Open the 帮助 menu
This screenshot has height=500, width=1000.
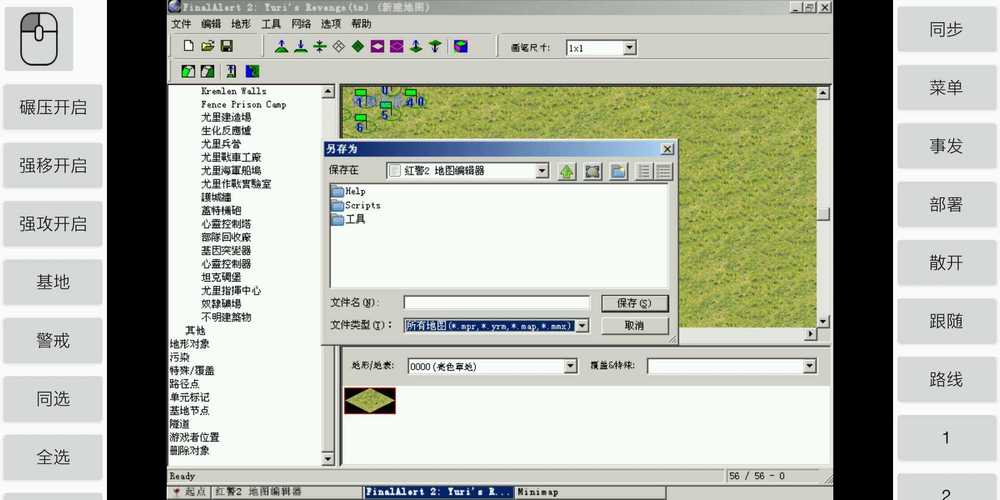point(361,24)
